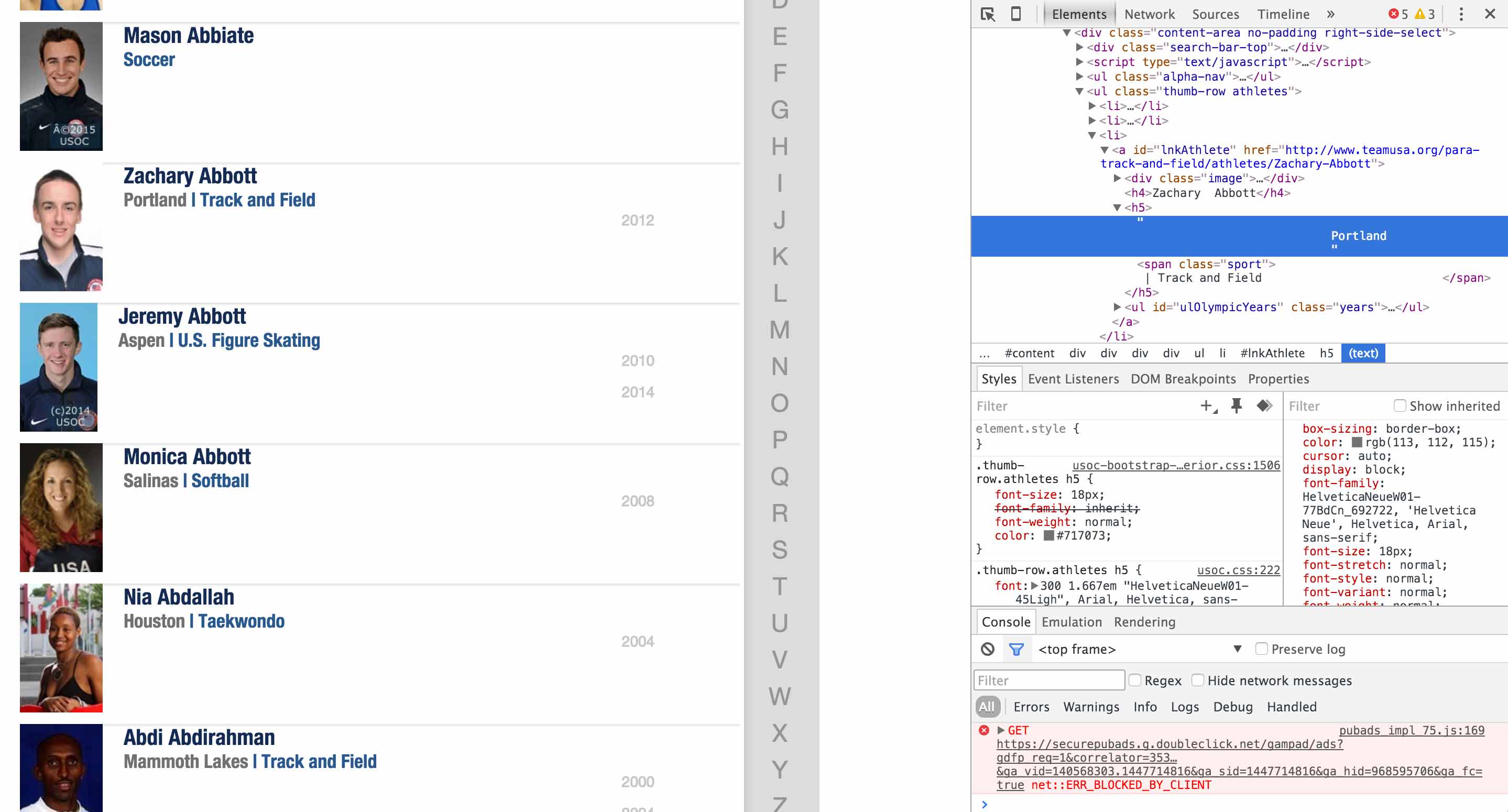This screenshot has height=812, width=1508.
Task: Open the Timeline tab
Action: coord(1283,14)
